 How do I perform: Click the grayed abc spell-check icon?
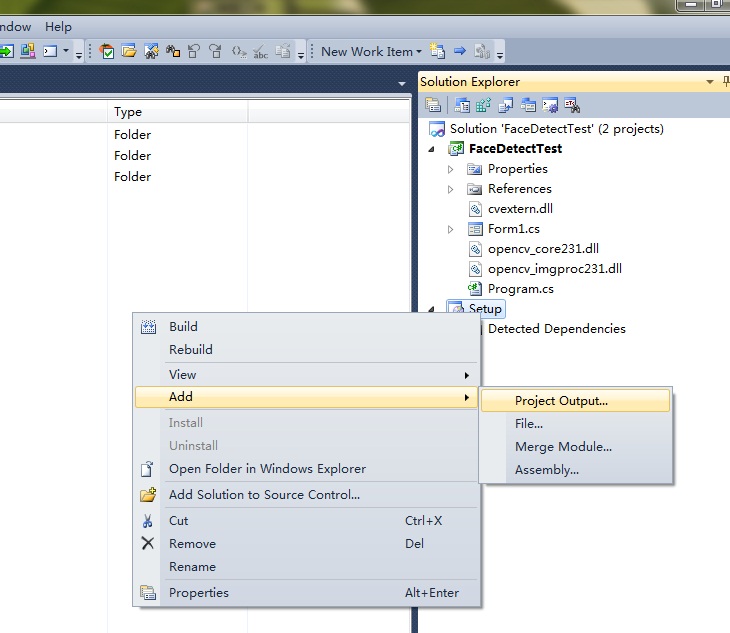(261, 52)
